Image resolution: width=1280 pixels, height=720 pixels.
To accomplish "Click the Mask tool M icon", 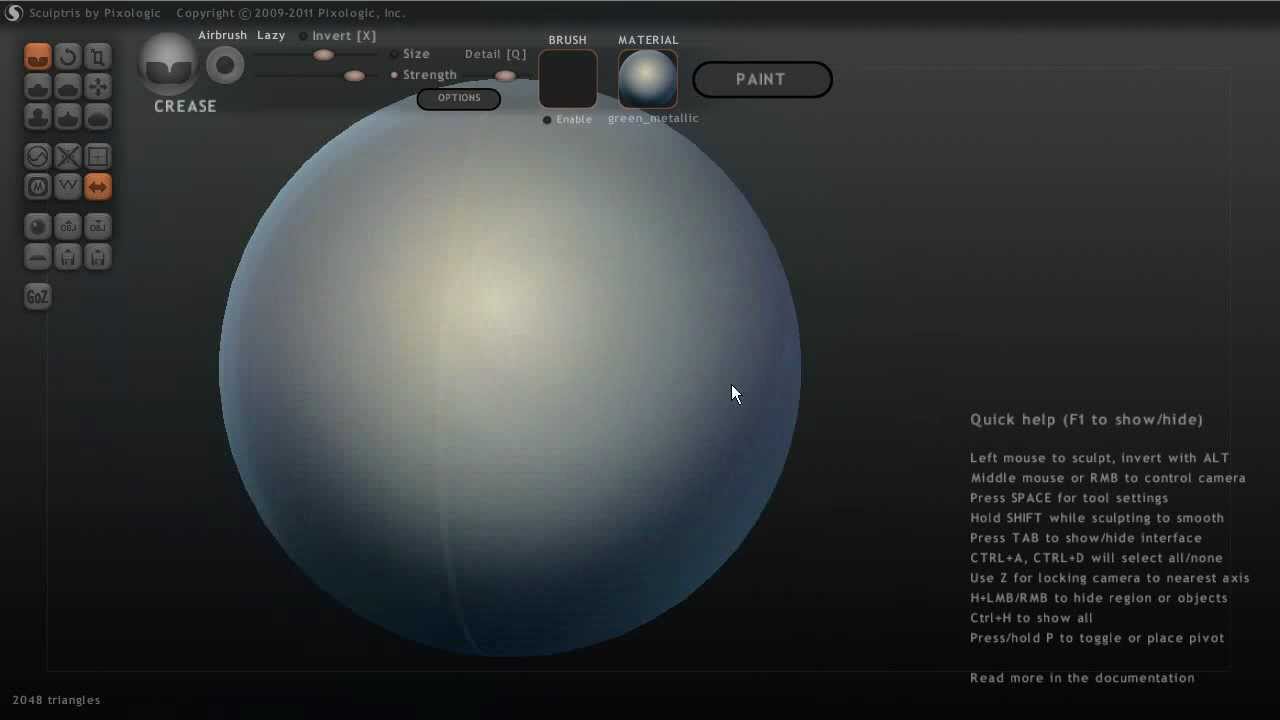I will 38,187.
